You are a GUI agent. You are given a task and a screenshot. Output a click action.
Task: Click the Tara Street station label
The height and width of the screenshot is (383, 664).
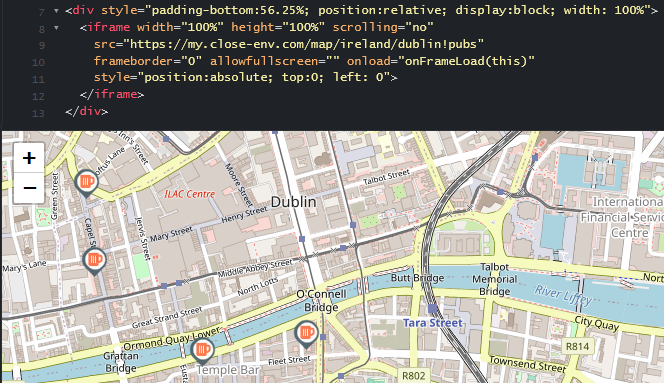(433, 323)
